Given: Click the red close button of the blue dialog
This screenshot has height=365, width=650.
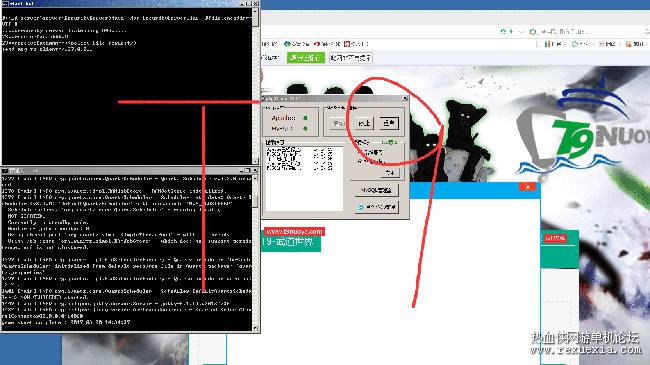Looking at the screenshot, I should [x=527, y=187].
